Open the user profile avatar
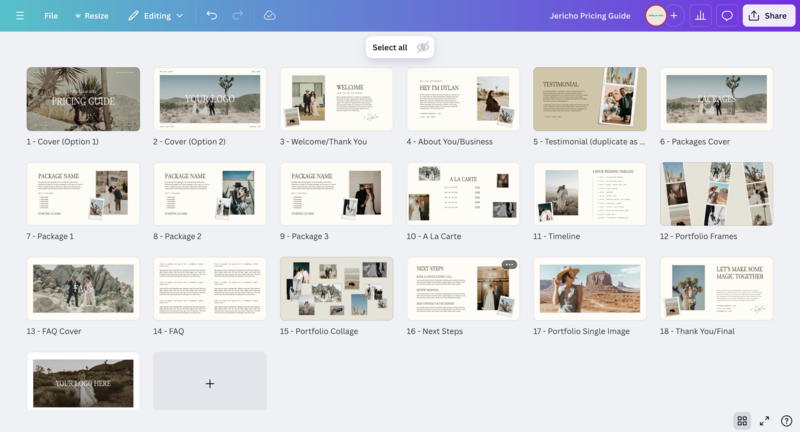This screenshot has height=432, width=800. (x=656, y=16)
